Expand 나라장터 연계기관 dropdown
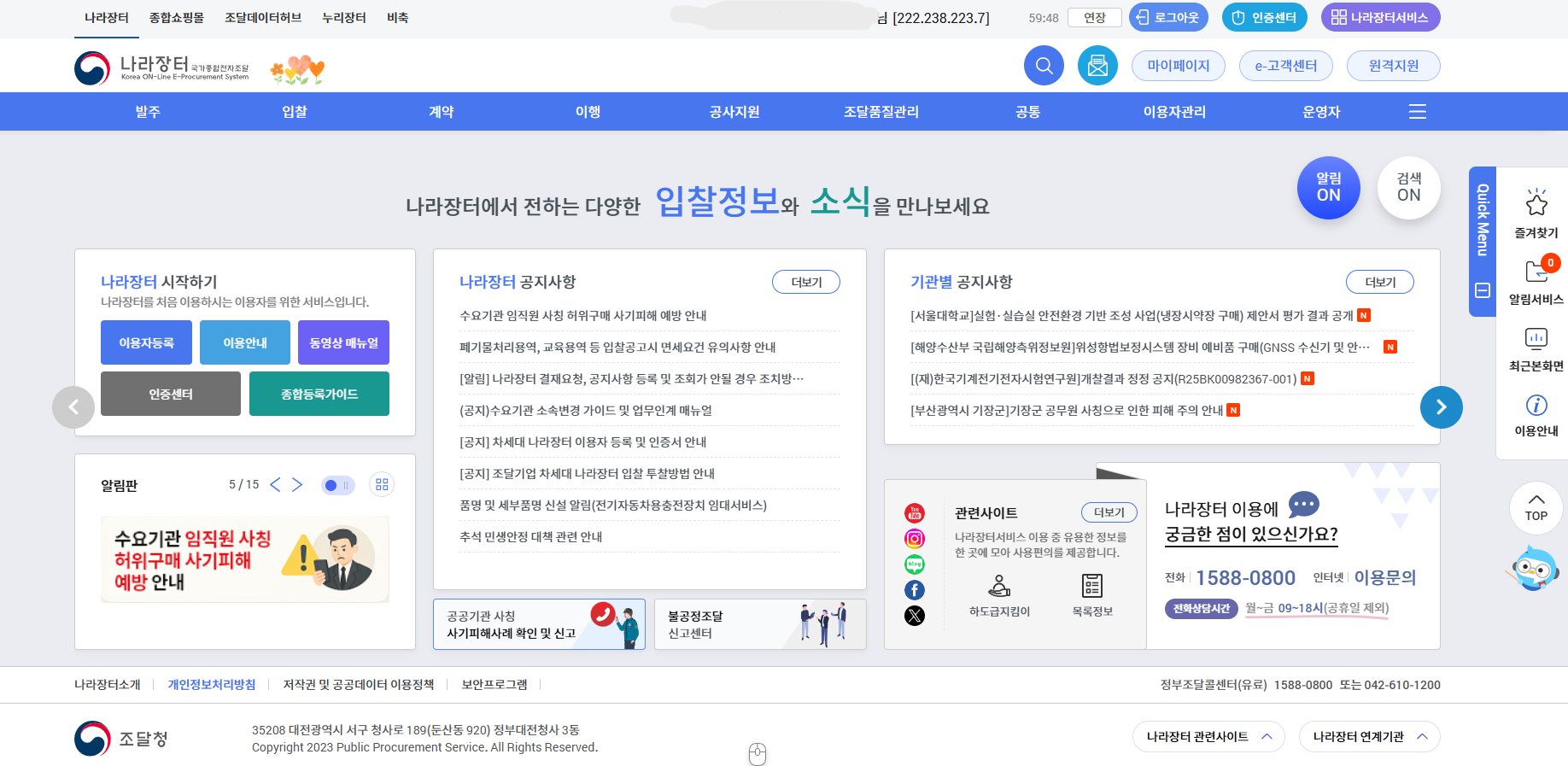1568x766 pixels. pos(1369,737)
